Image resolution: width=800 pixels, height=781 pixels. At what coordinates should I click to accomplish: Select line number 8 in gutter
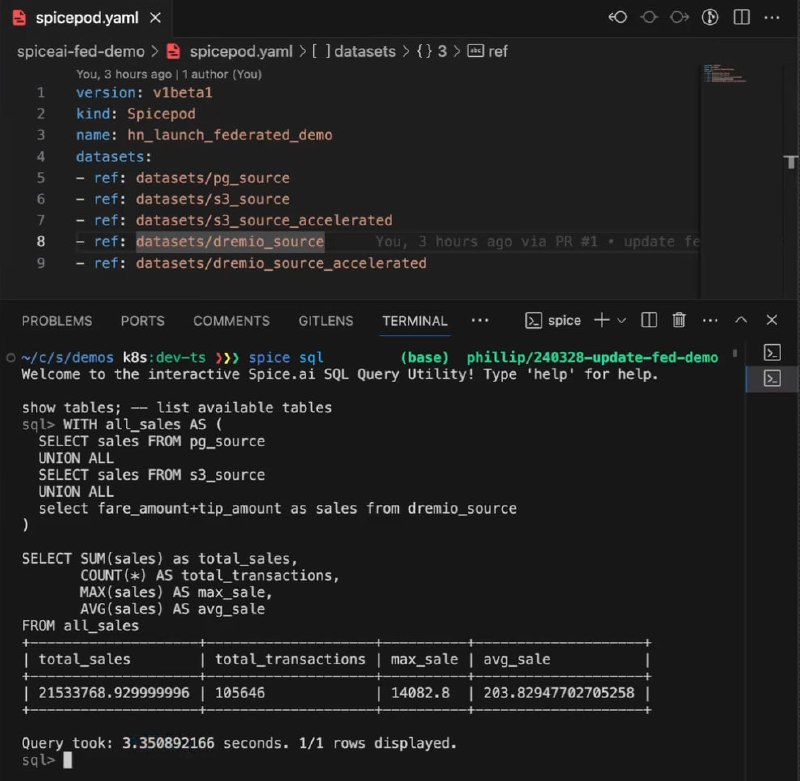[41, 241]
